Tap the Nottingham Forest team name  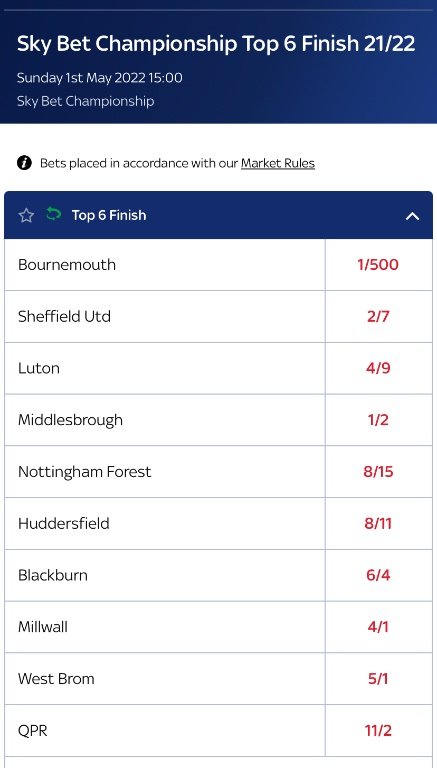point(84,472)
